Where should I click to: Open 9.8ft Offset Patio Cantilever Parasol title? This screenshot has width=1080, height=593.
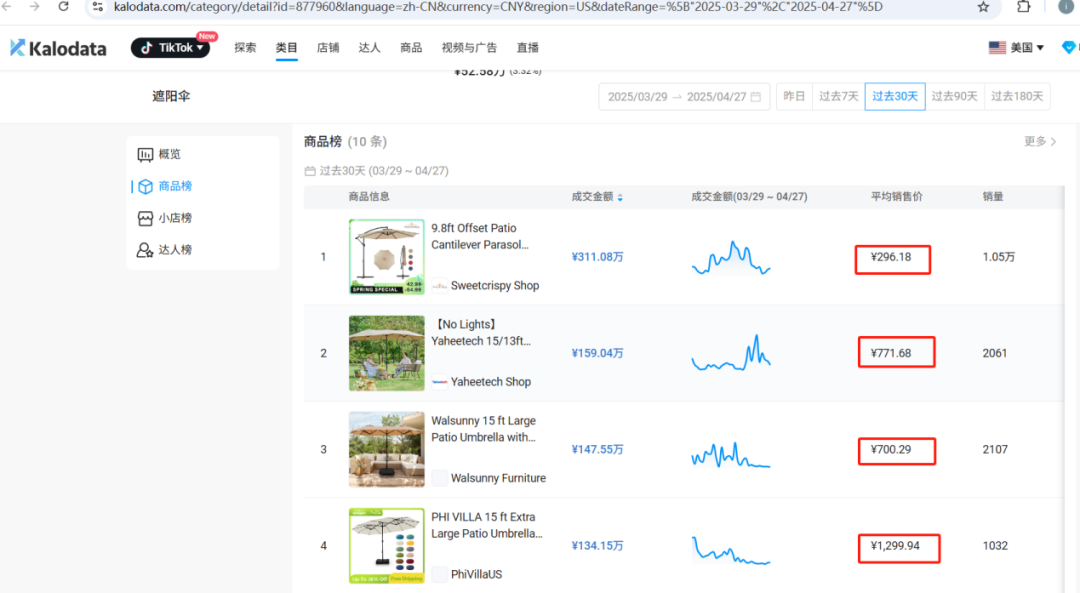[x=480, y=236]
